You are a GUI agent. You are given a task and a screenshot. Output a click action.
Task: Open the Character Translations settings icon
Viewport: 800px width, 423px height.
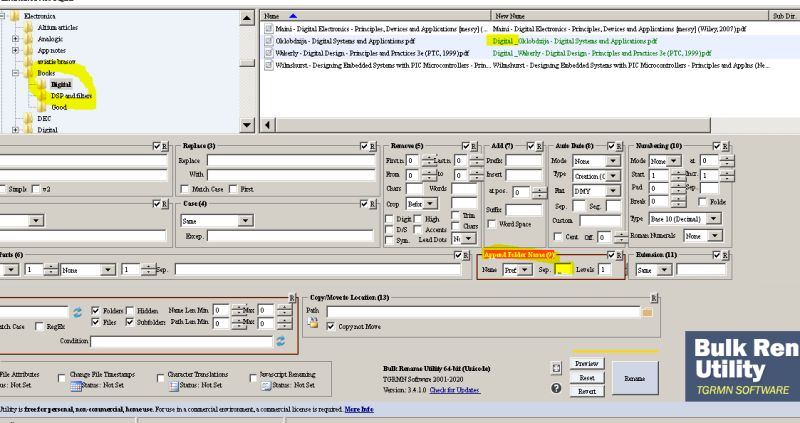pos(173,386)
